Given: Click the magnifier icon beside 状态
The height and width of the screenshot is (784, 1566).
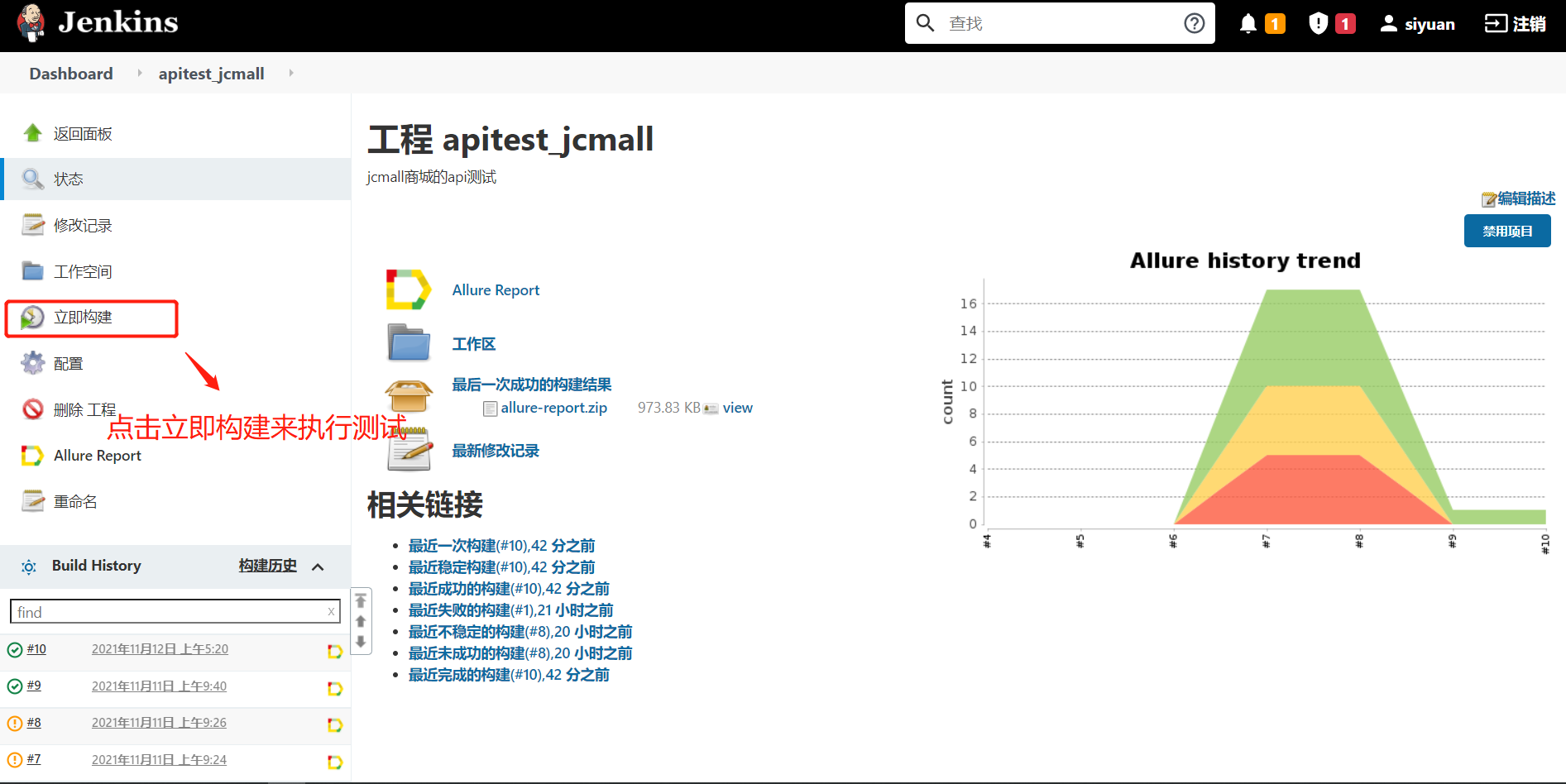Looking at the screenshot, I should 33,179.
